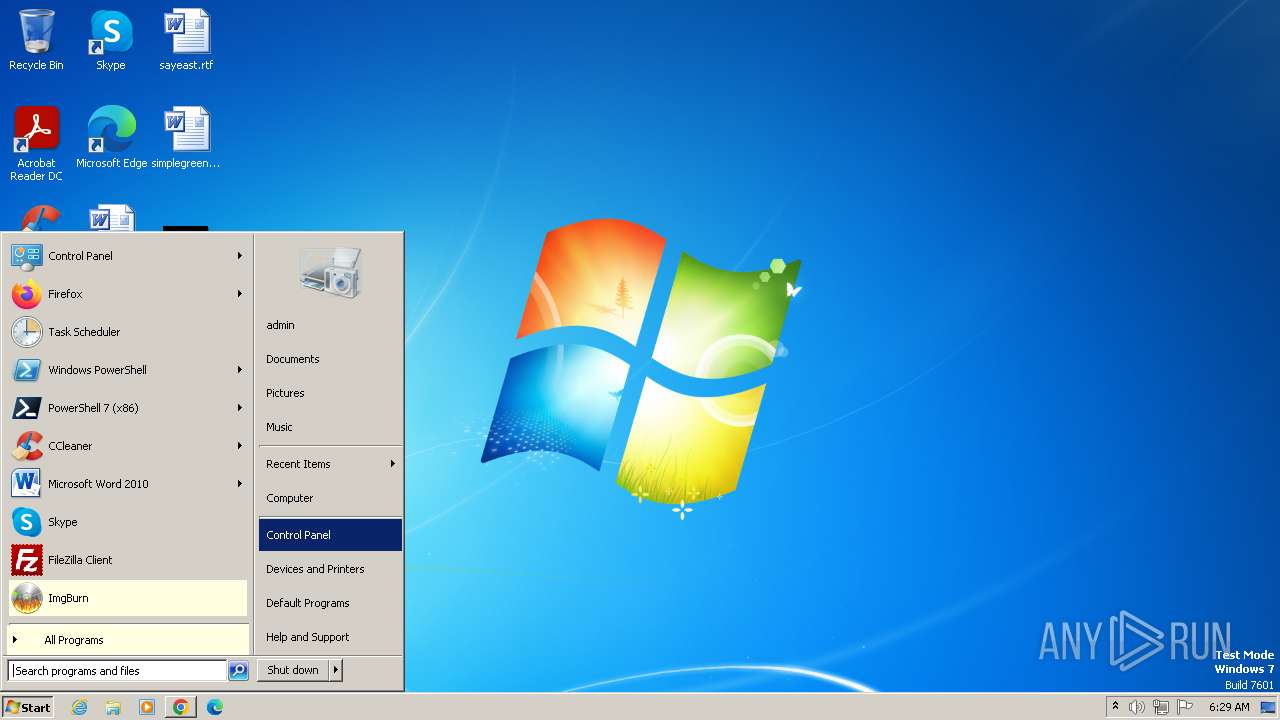Open the sayeast.rtf desktop file

186,40
